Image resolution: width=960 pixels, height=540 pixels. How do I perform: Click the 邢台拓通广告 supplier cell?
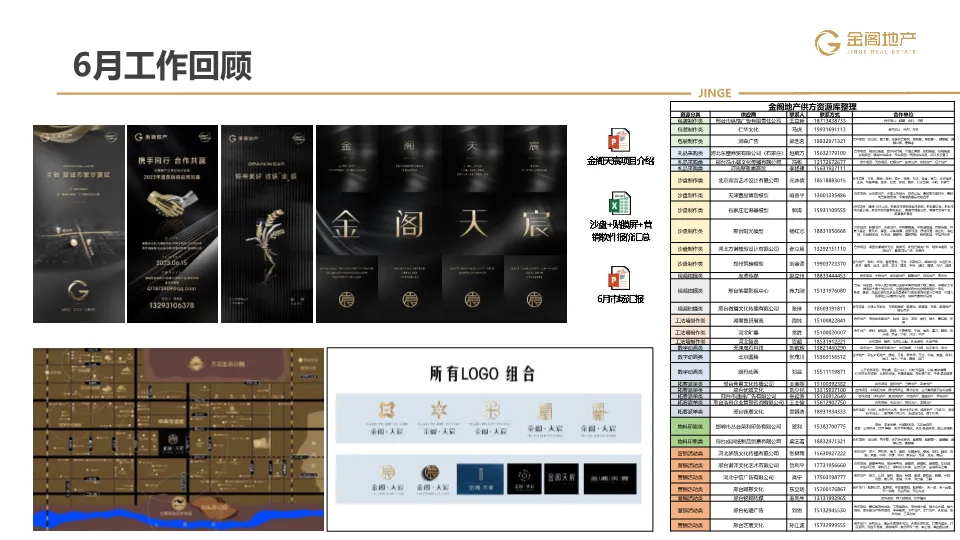click(748, 510)
